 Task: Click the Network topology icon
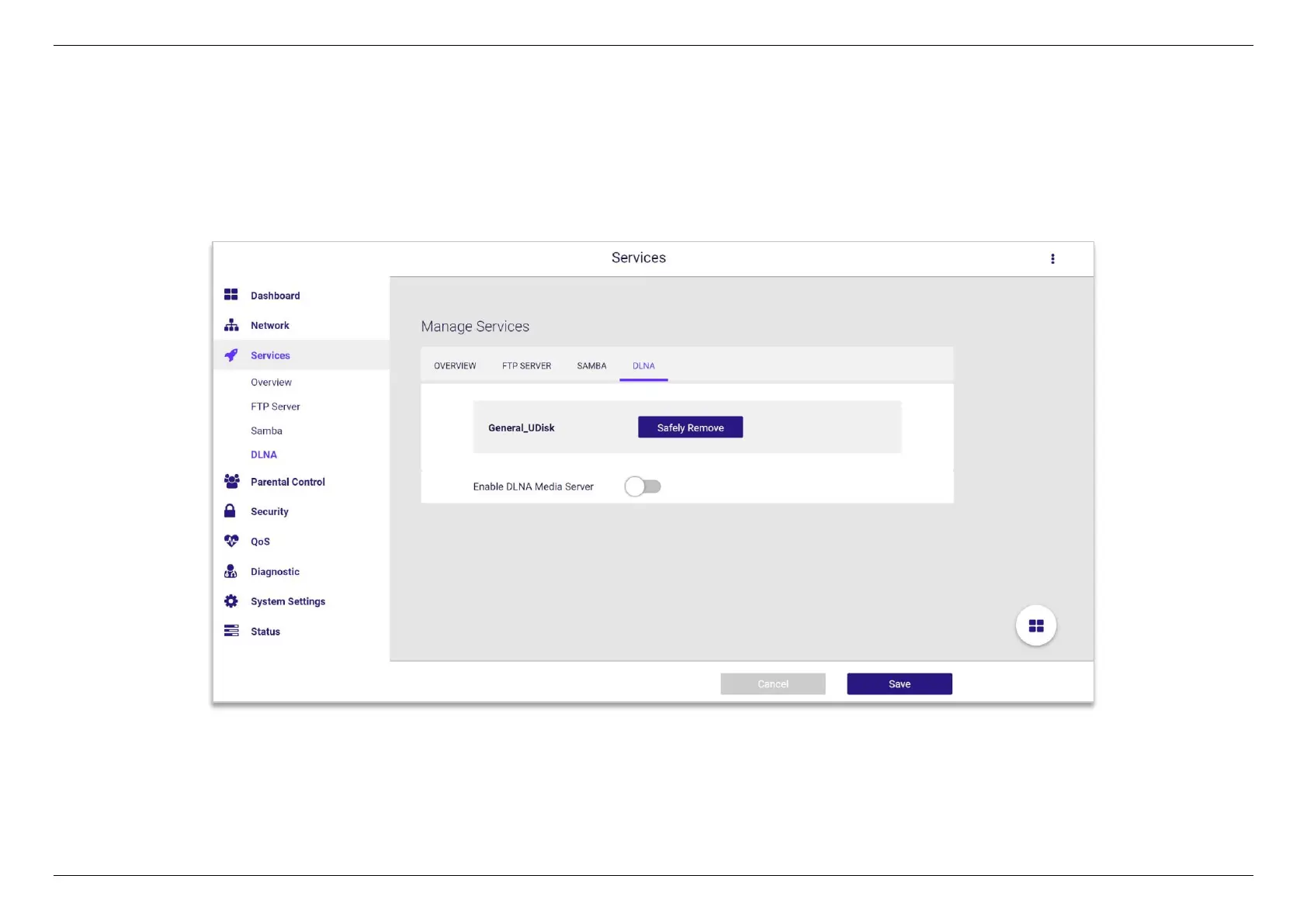coord(231,325)
